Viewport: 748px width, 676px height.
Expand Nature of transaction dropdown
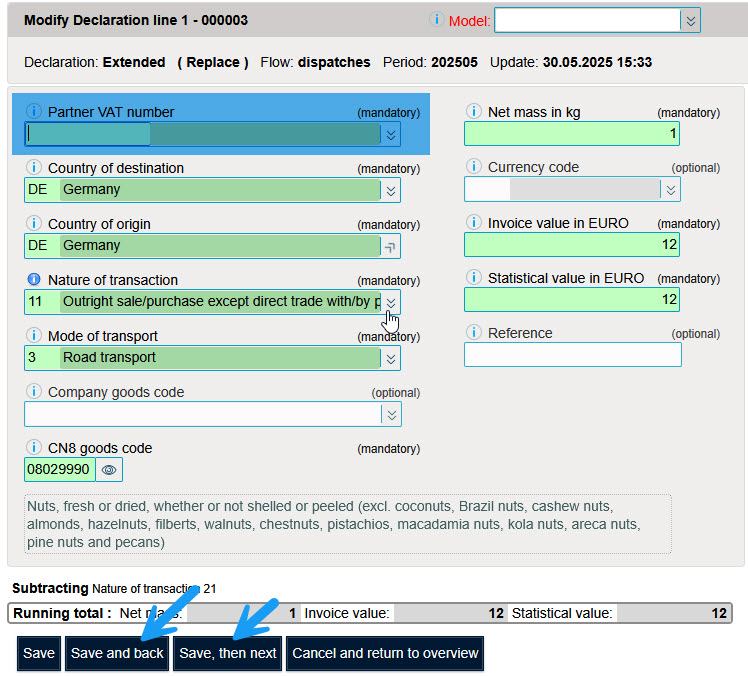(x=391, y=303)
